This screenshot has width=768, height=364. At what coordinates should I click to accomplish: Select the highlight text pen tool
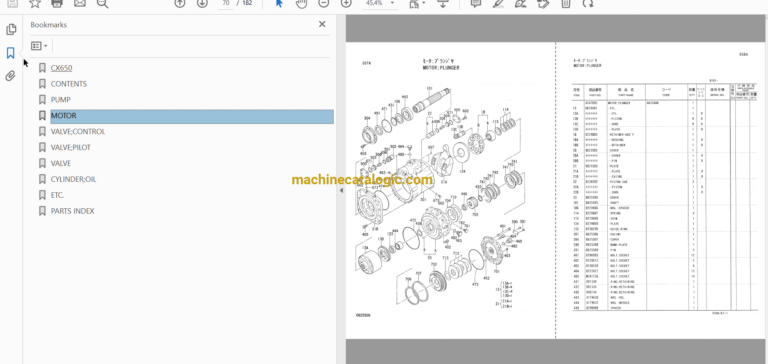[498, 4]
